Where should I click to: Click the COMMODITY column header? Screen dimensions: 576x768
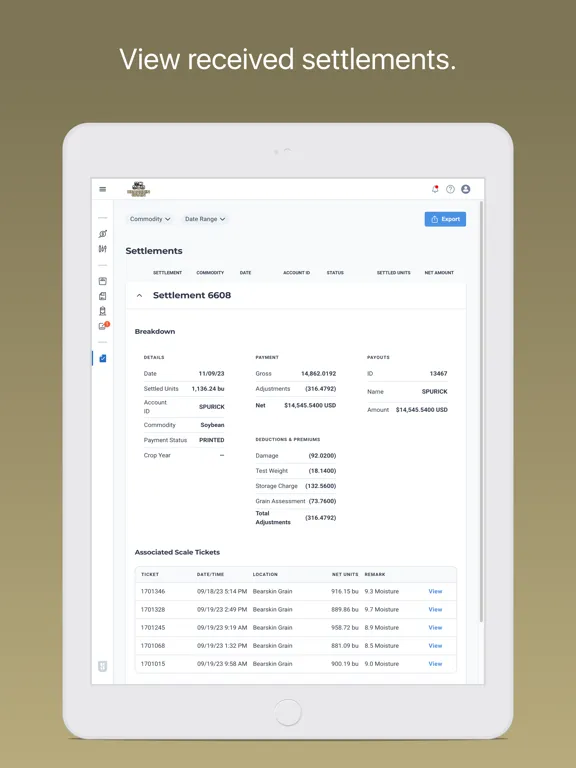click(210, 272)
